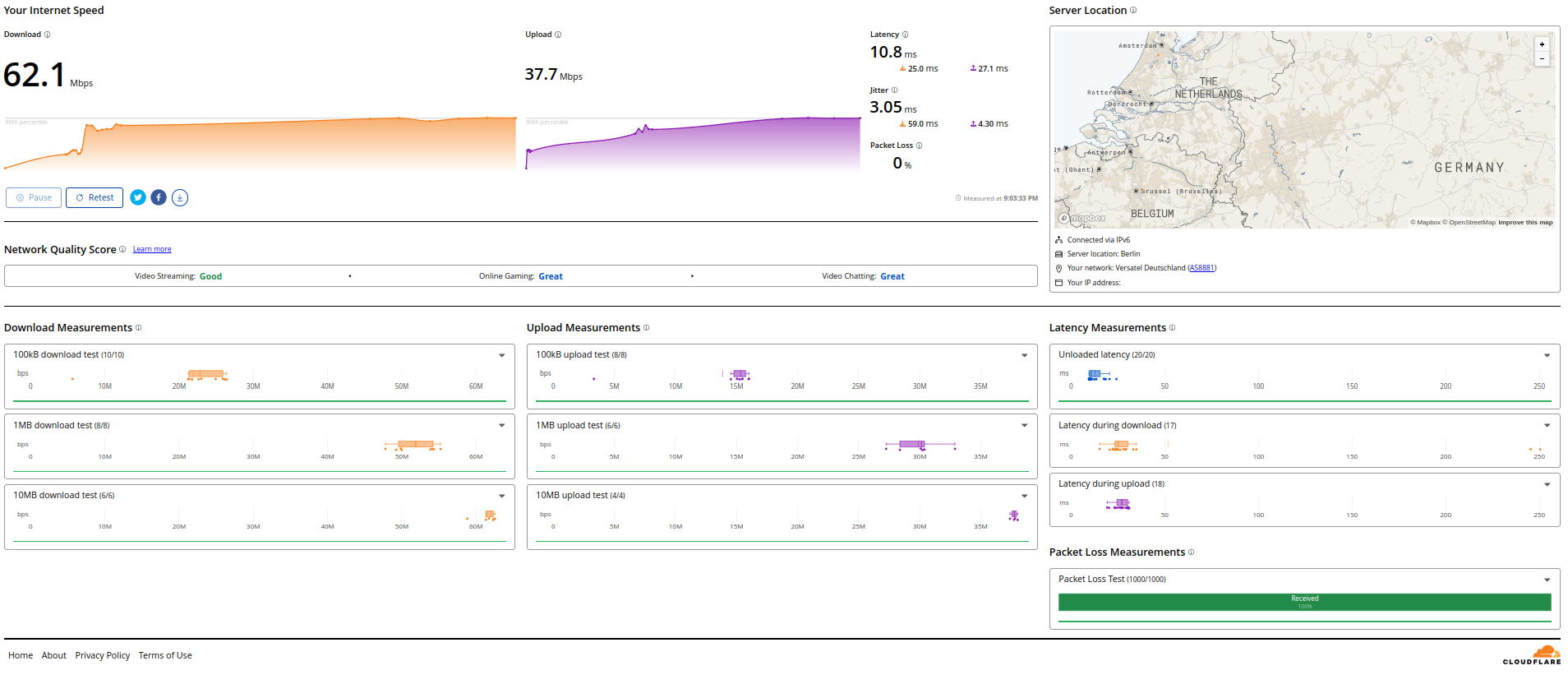Click the green Received packet loss bar
Image resolution: width=1568 pixels, height=684 pixels.
[1305, 602]
